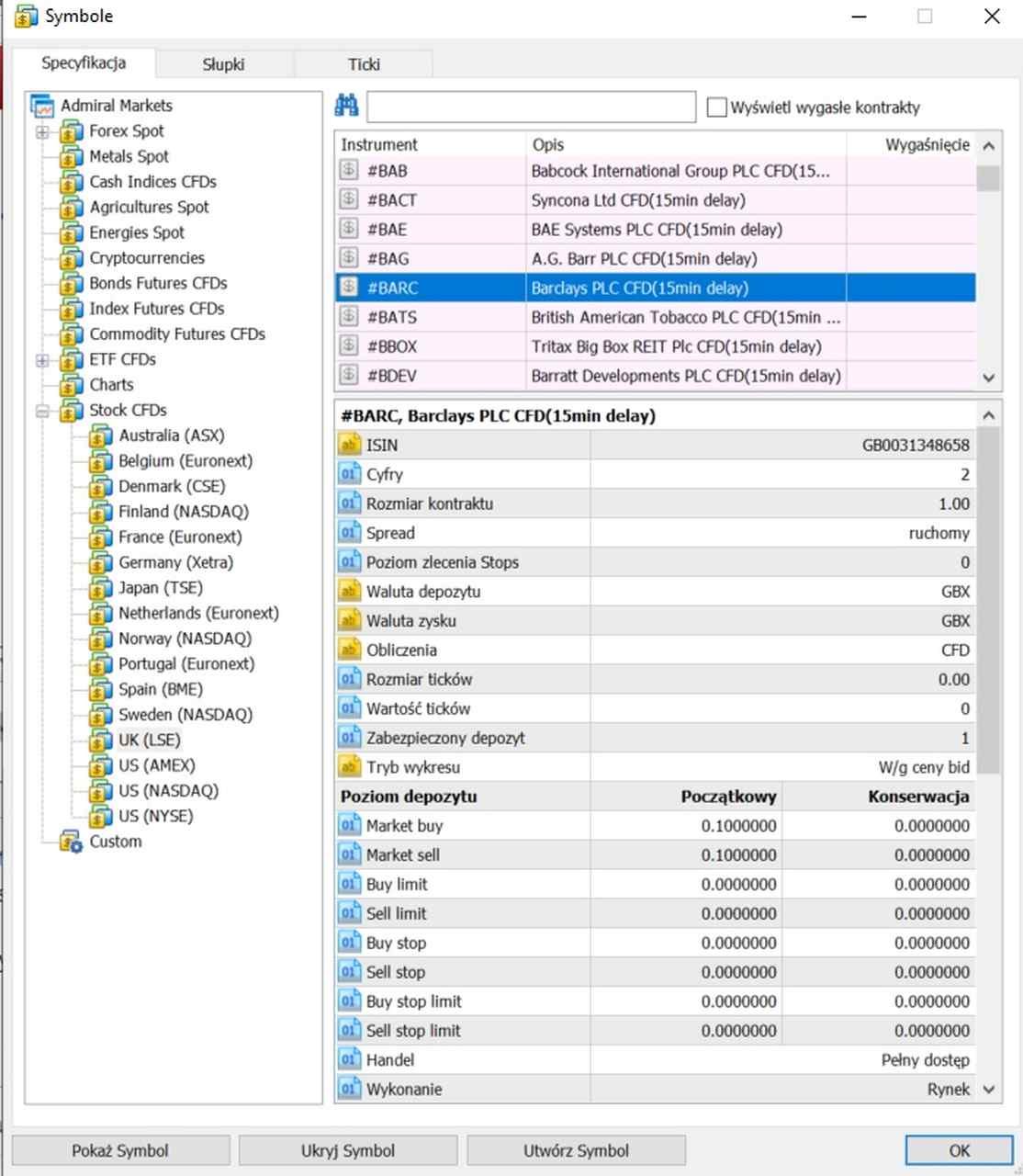Click the dollar icon beside #BATS
1023x1176 pixels.
(348, 317)
